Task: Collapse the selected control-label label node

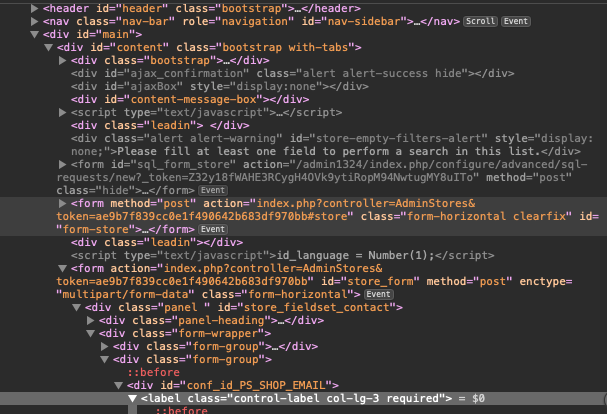Action: click(x=132, y=399)
